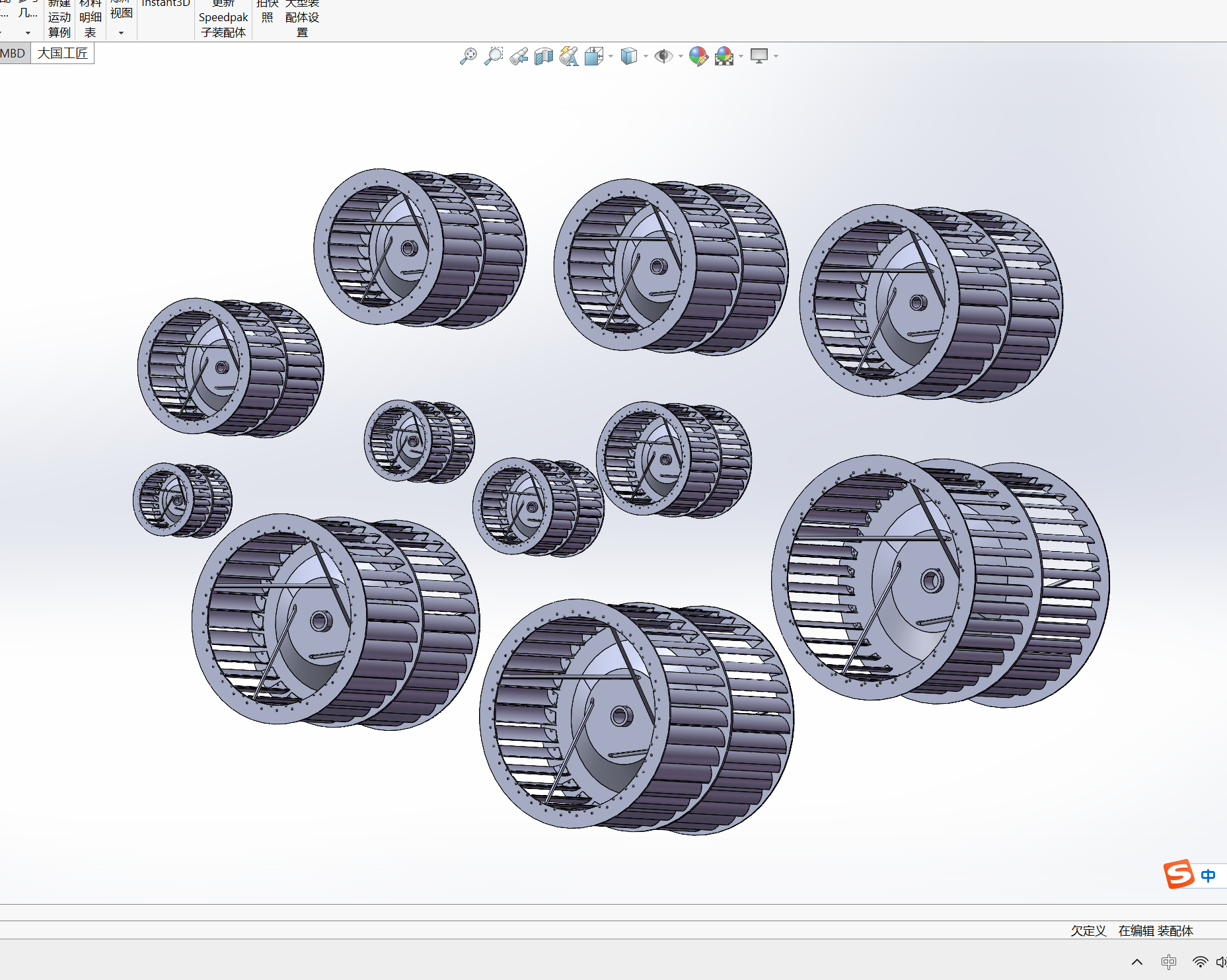Click the 拍快照 ribbon button
This screenshot has width=1227, height=980.
268,11
